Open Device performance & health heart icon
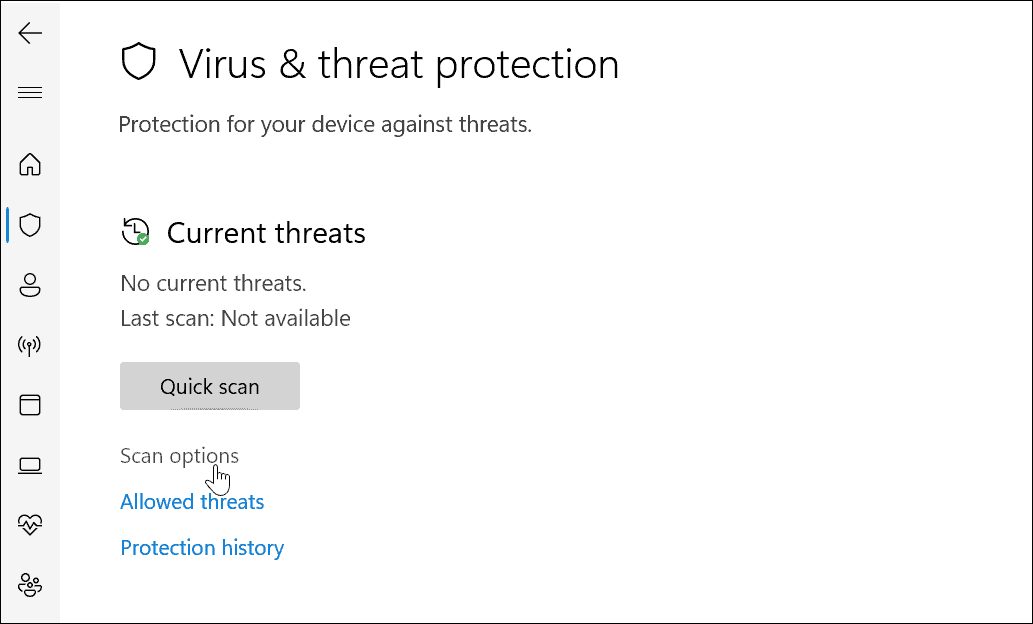This screenshot has height=624, width=1033. coord(30,524)
